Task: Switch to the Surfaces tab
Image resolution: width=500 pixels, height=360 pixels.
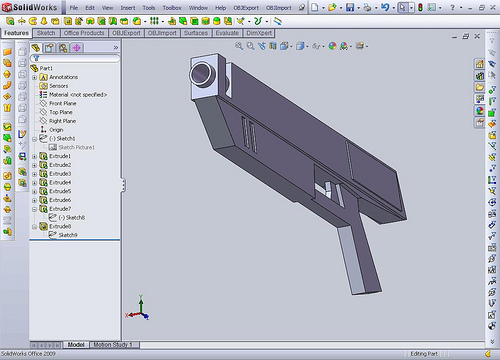Action: click(196, 33)
